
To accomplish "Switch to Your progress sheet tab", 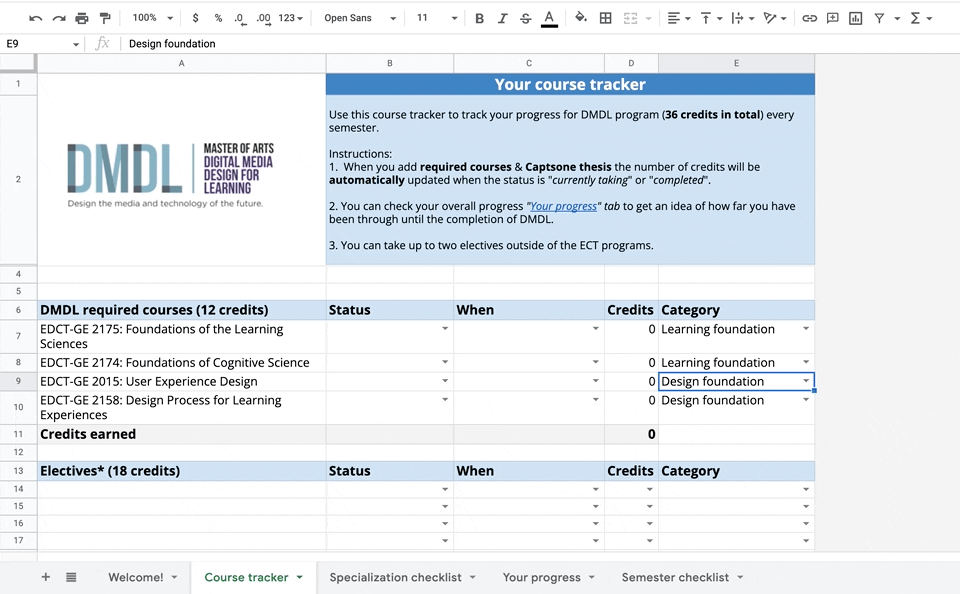I will tap(541, 577).
